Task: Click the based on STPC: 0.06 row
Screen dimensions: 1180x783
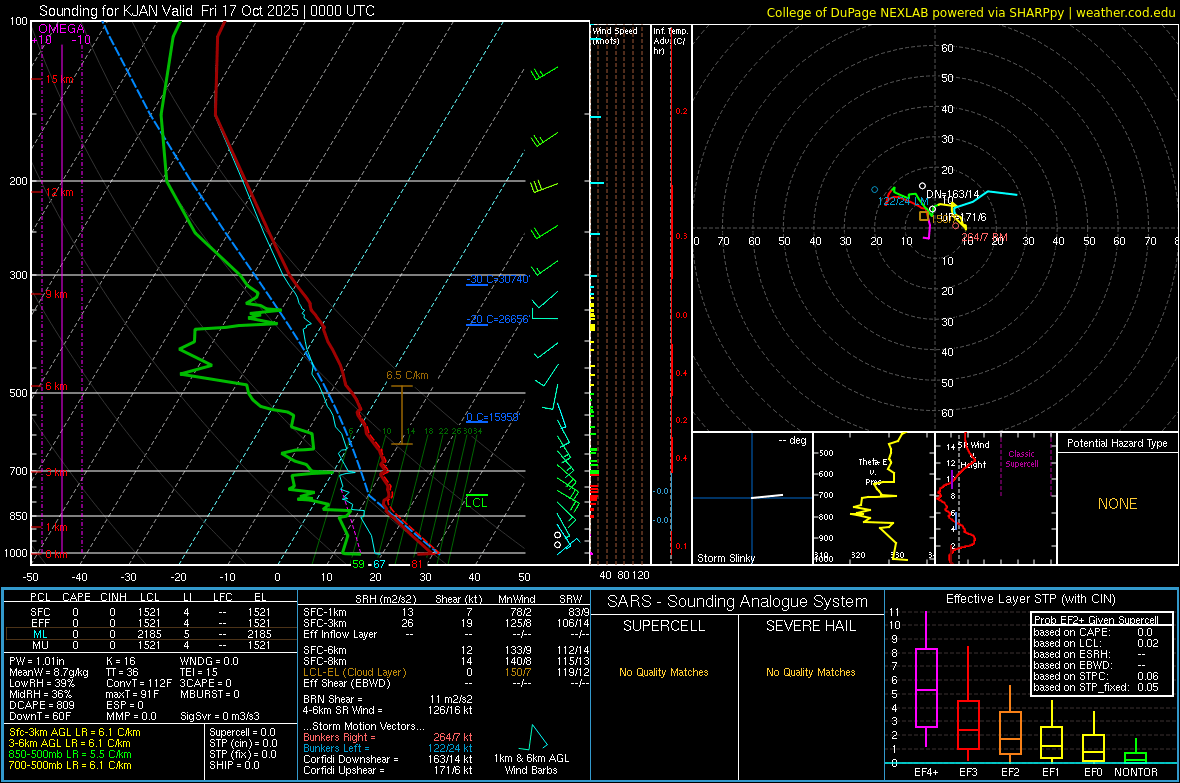Action: 1096,676
